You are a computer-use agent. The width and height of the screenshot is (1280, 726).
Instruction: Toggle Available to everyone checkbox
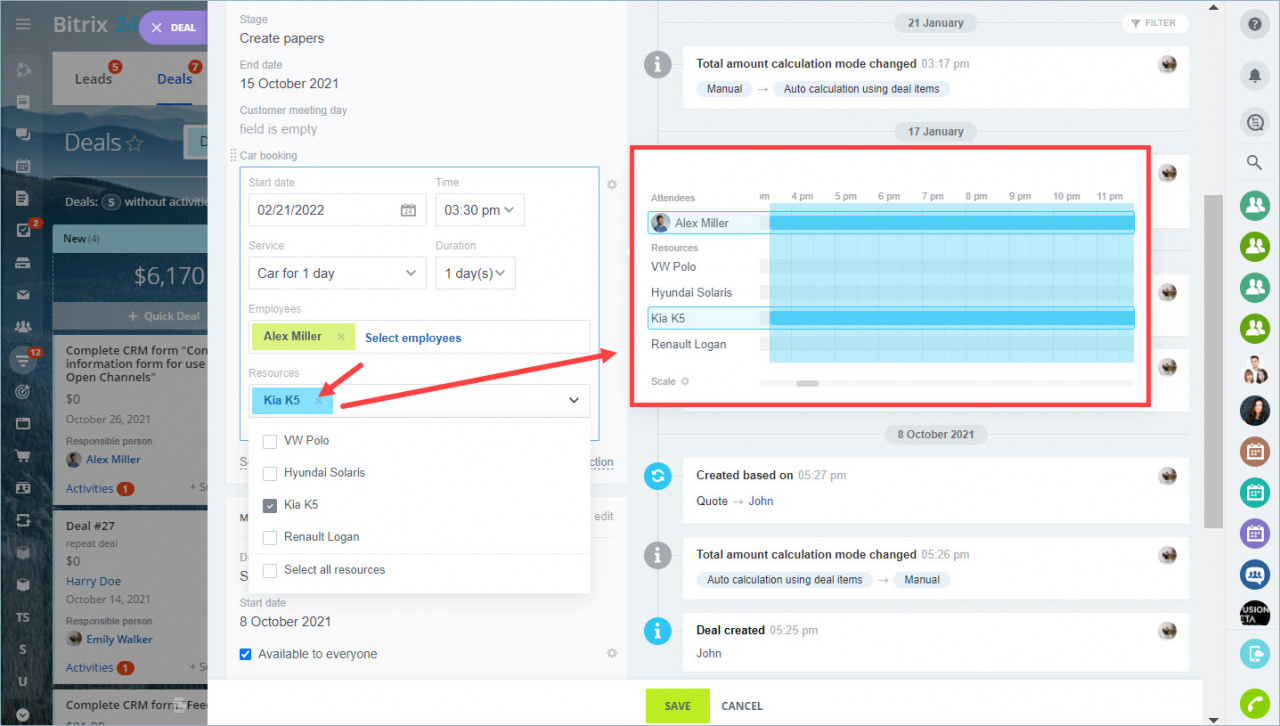pos(246,654)
